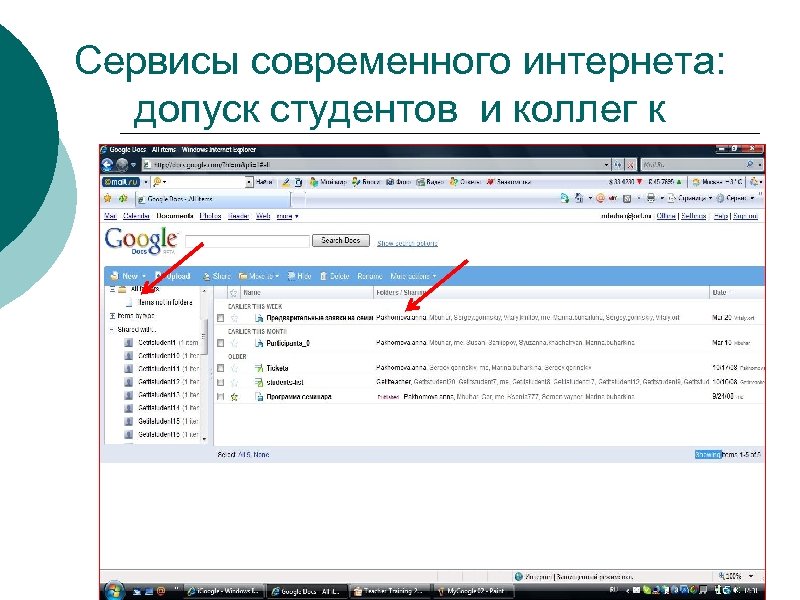This screenshot has width=800, height=600.
Task: Click the Favorites star icon
Action: tap(108, 198)
